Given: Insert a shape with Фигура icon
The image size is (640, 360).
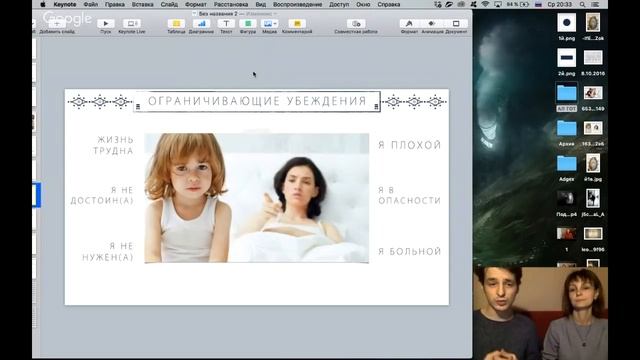Looking at the screenshot, I should pos(248,24).
